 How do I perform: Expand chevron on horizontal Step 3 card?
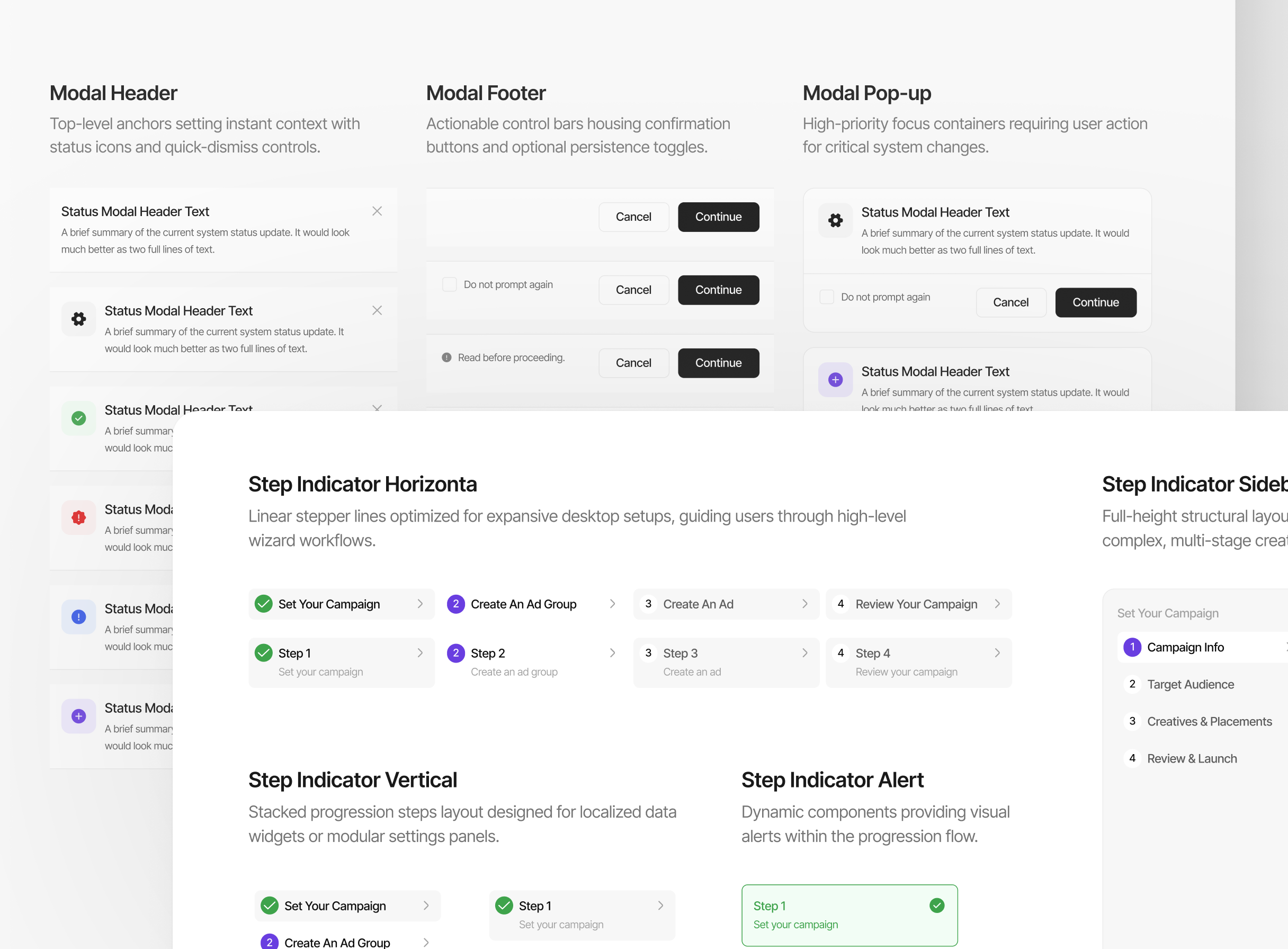805,652
